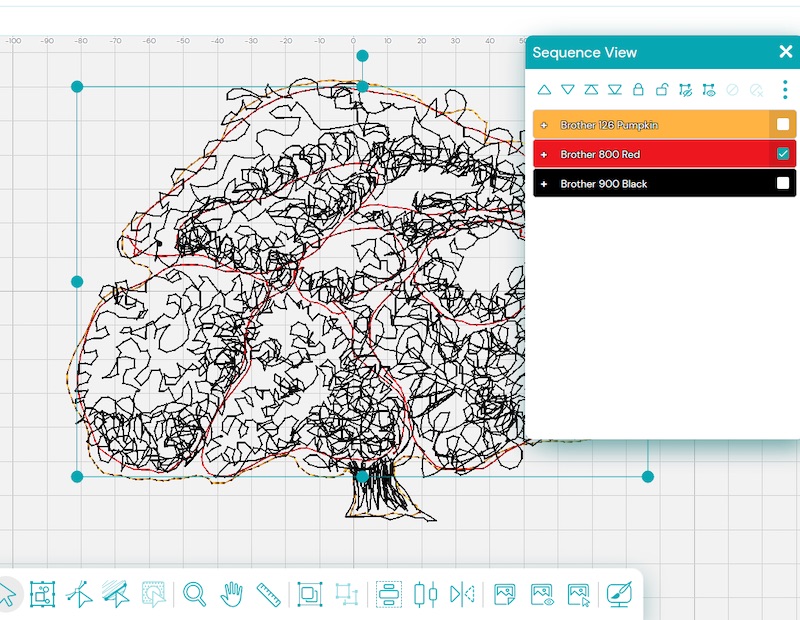
Task: Expand the Brother 126 Pumpkin thread
Action: [544, 125]
